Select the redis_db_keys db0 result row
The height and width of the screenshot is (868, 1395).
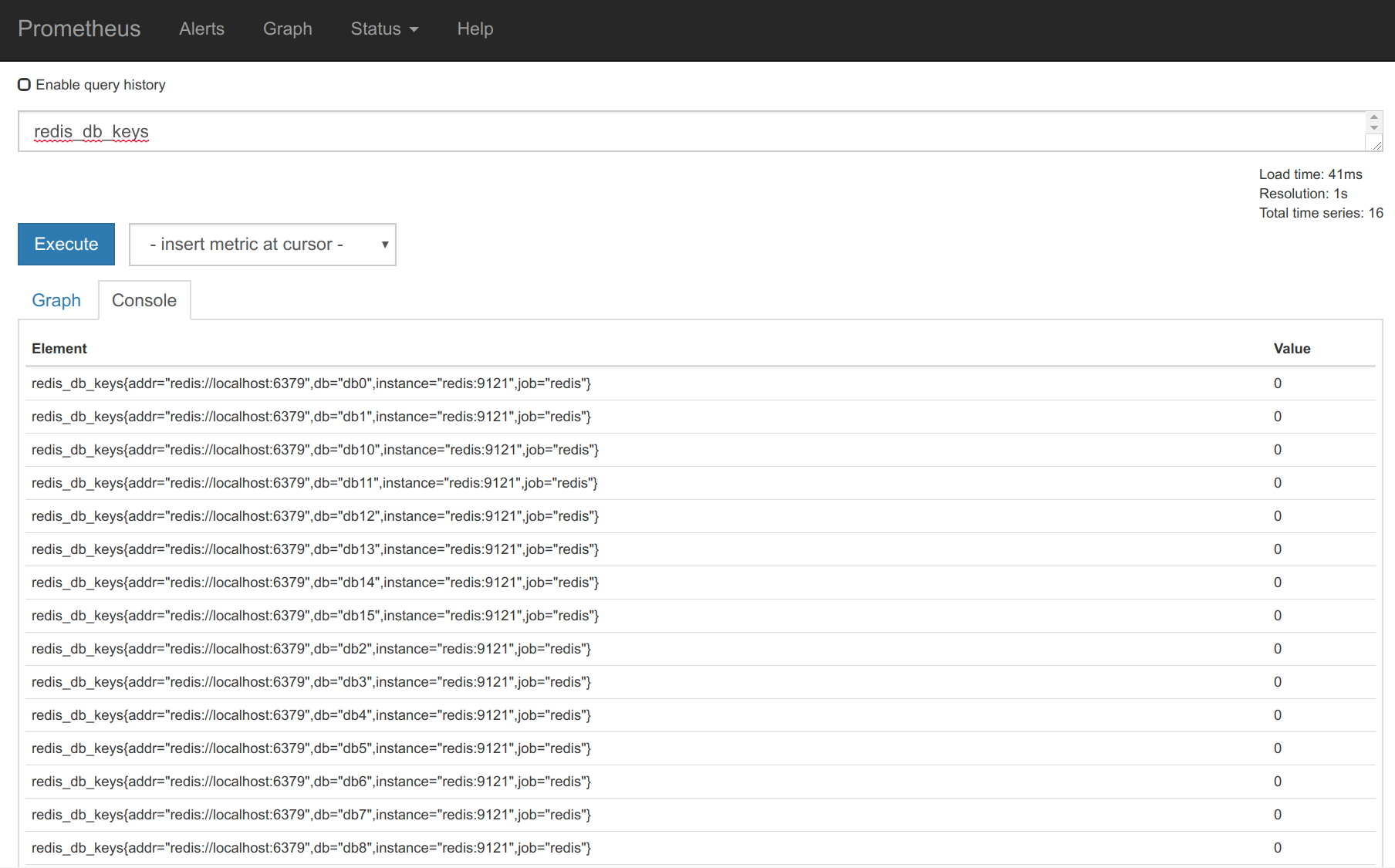tap(311, 383)
